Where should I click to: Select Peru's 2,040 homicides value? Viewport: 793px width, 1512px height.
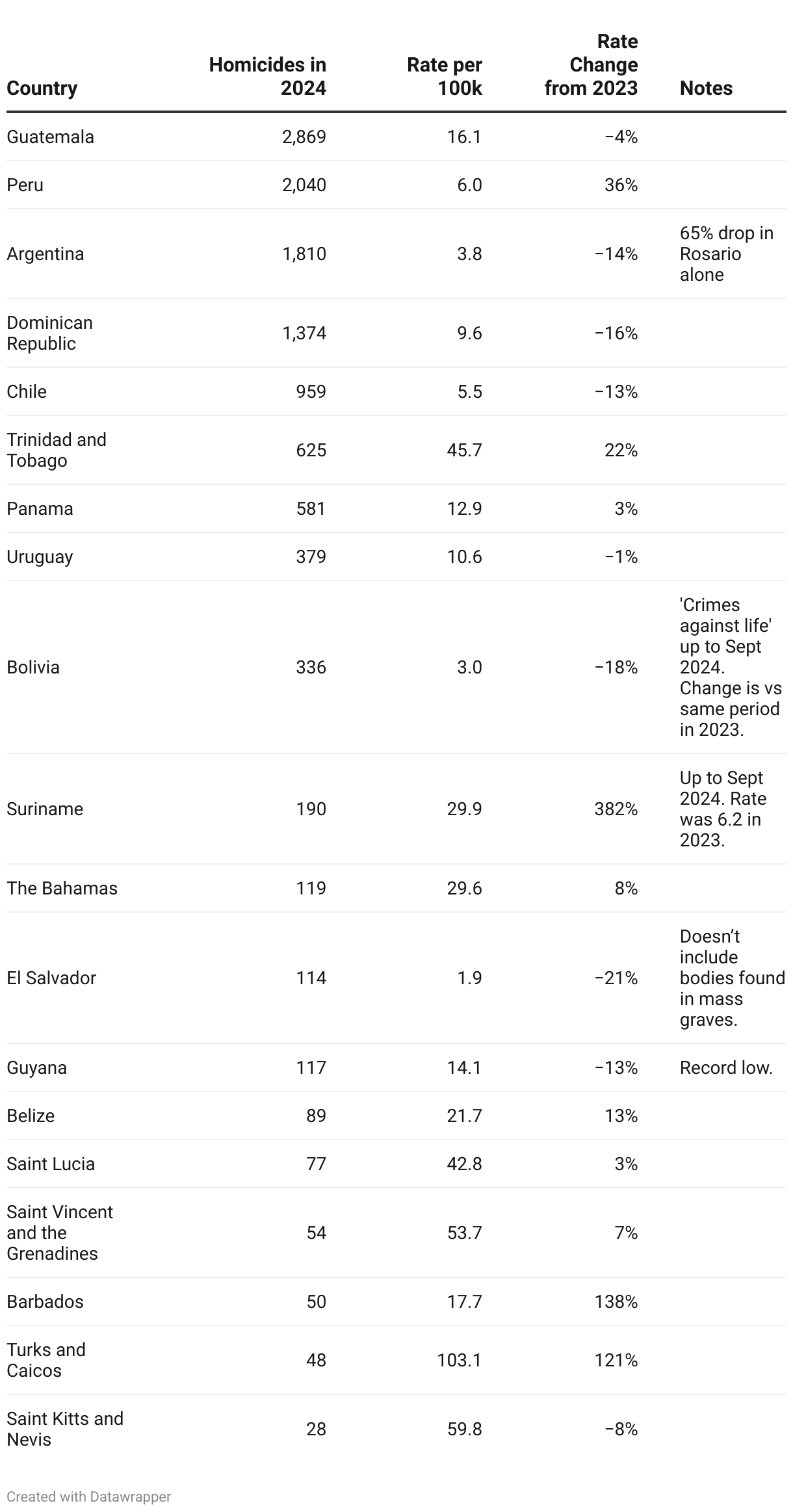pyautogui.click(x=304, y=185)
